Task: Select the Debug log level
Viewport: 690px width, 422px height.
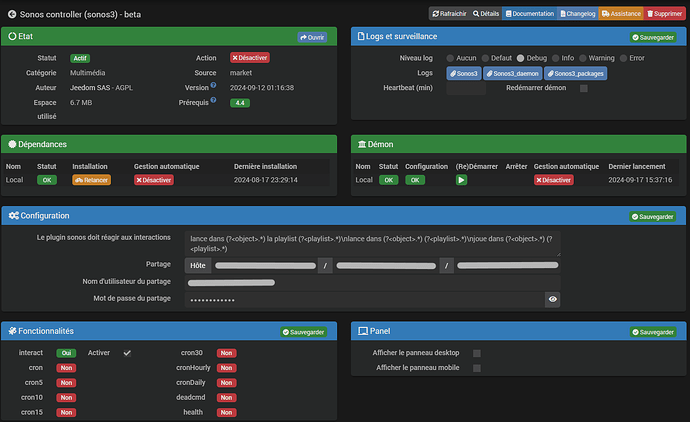Action: [521, 58]
